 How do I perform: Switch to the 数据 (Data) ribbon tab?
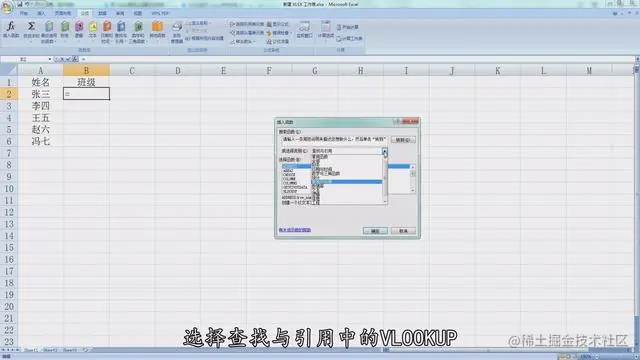click(x=102, y=13)
